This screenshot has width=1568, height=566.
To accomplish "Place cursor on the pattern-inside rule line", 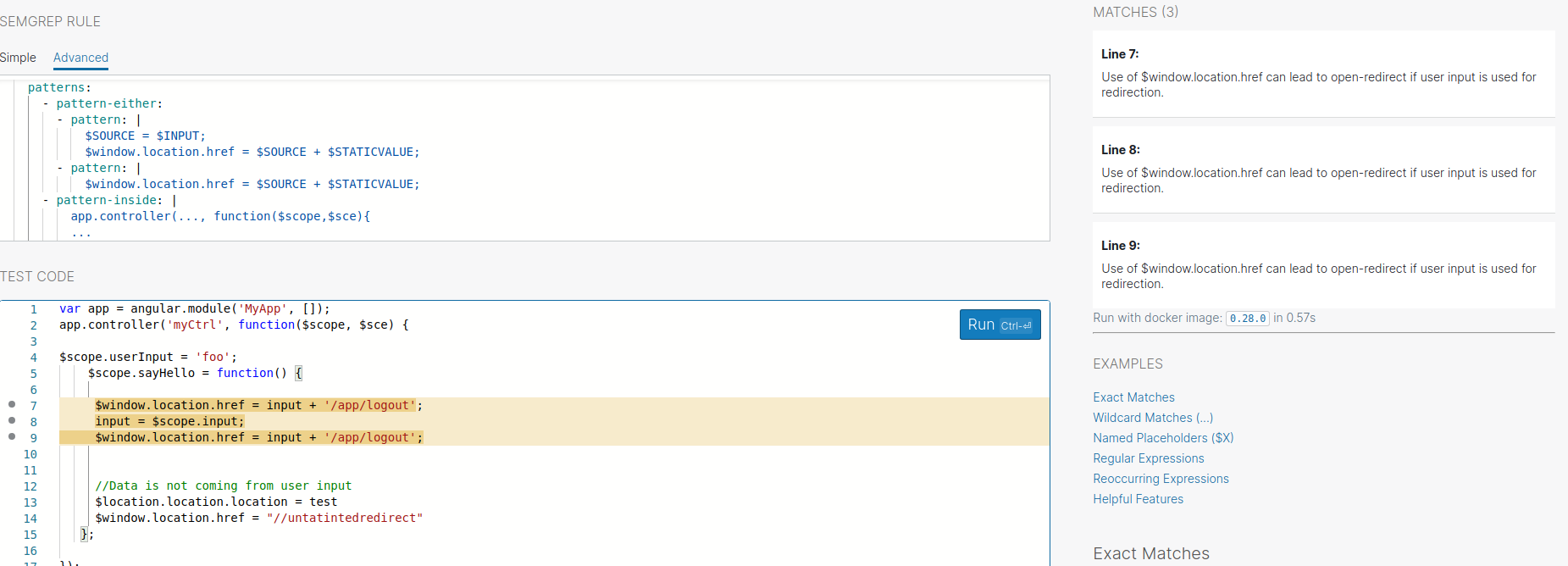I will [x=108, y=201].
